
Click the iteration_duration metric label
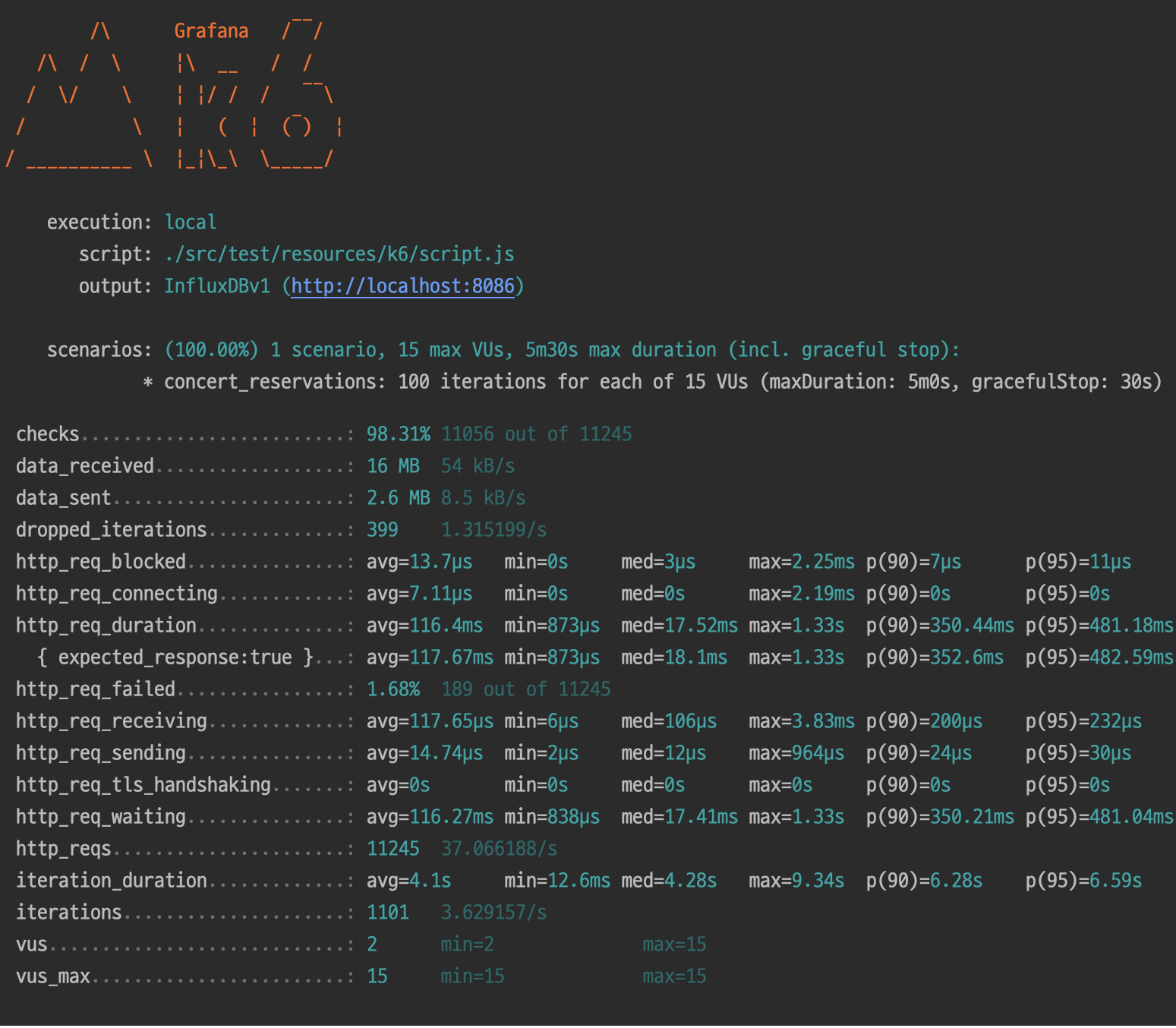pyautogui.click(x=112, y=881)
